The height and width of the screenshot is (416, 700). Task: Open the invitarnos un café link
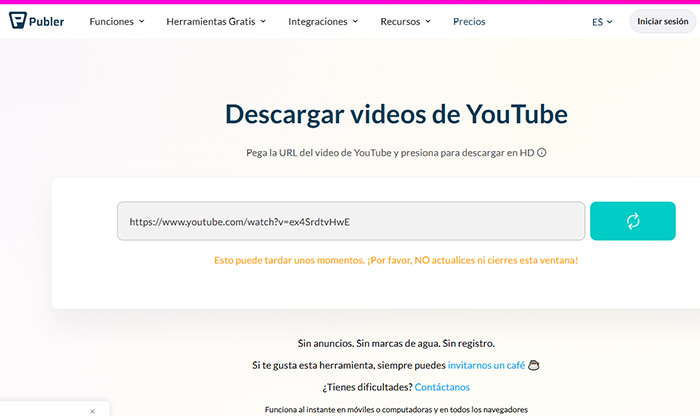[486, 365]
